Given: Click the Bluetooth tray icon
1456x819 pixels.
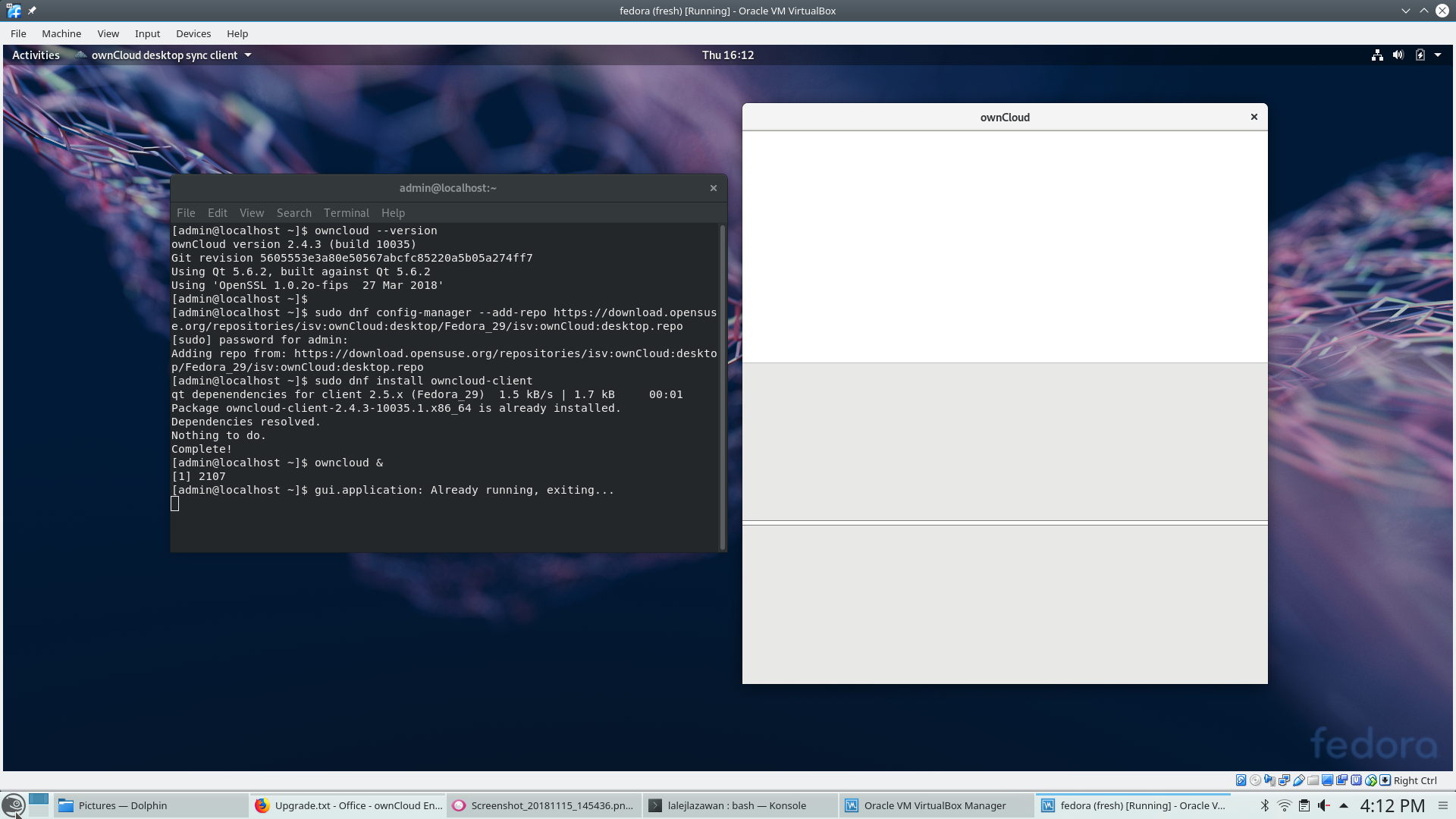Looking at the screenshot, I should click(x=1264, y=805).
